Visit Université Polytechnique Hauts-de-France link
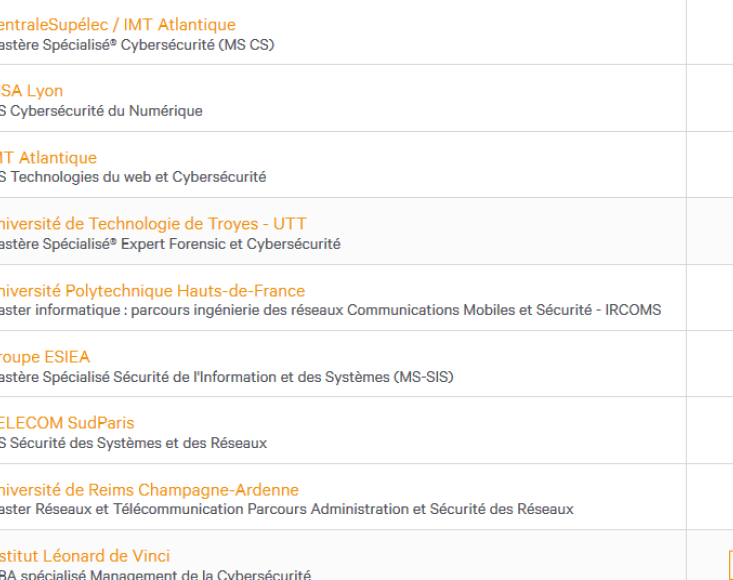733x580 pixels. [152, 291]
